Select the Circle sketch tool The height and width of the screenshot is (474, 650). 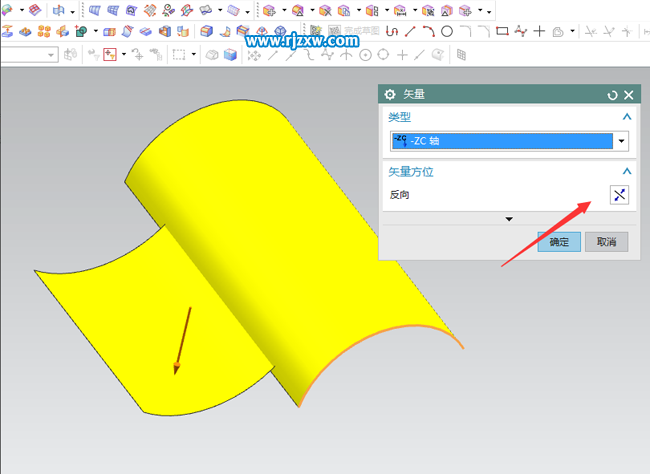(447, 31)
